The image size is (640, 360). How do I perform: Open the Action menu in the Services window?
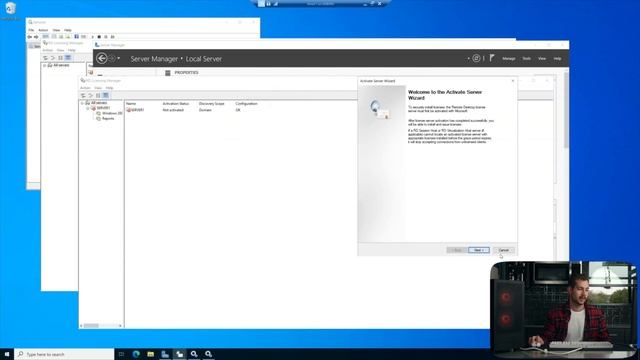pos(43,30)
